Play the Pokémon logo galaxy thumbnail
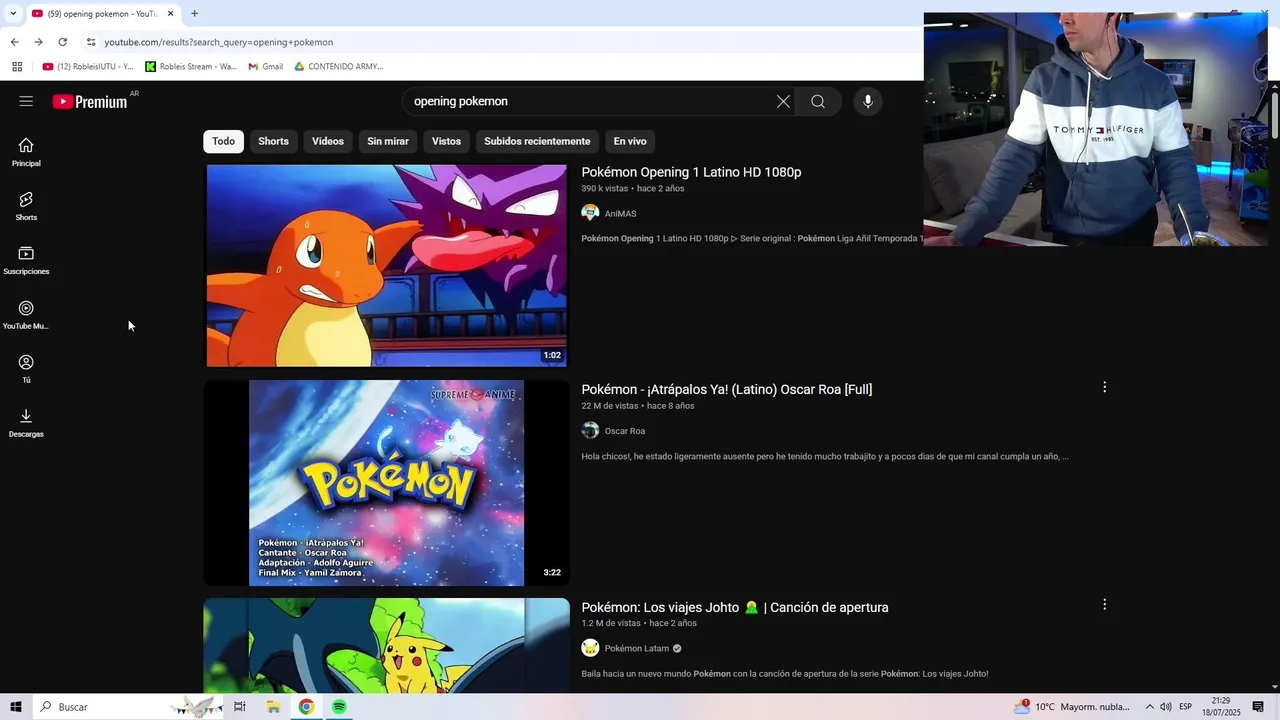The width and height of the screenshot is (1280, 720). point(386,483)
